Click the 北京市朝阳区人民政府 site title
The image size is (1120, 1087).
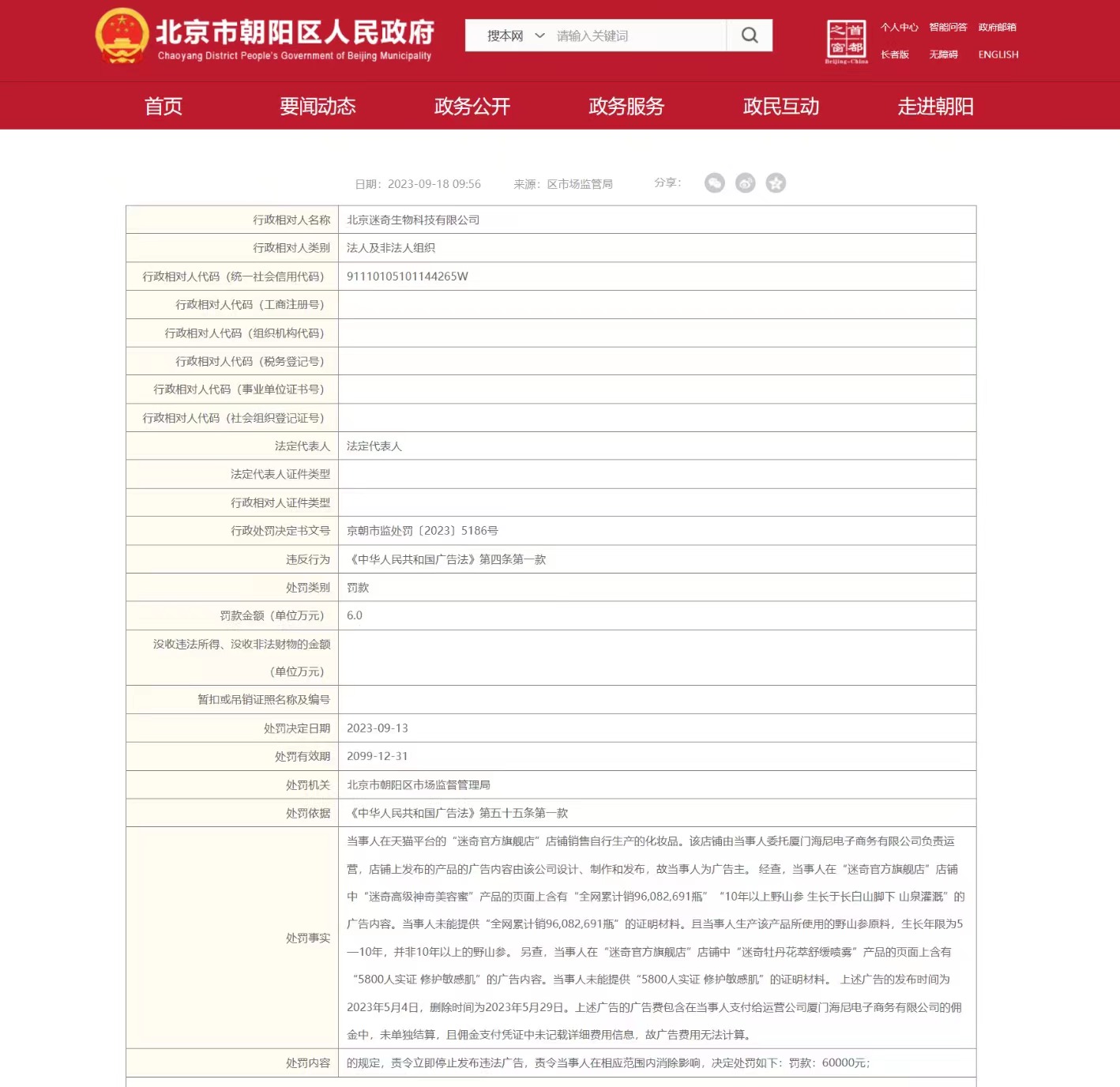click(x=295, y=32)
